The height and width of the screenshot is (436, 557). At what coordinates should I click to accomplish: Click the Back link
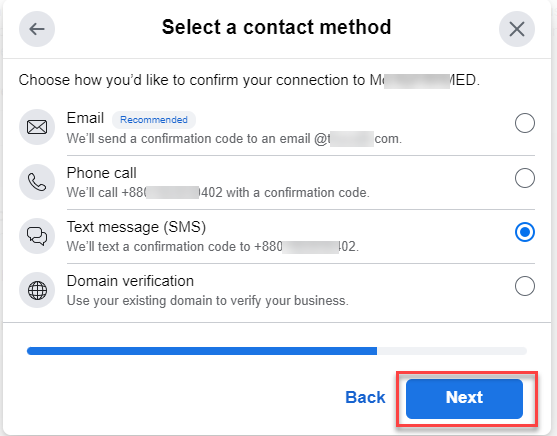click(x=365, y=397)
